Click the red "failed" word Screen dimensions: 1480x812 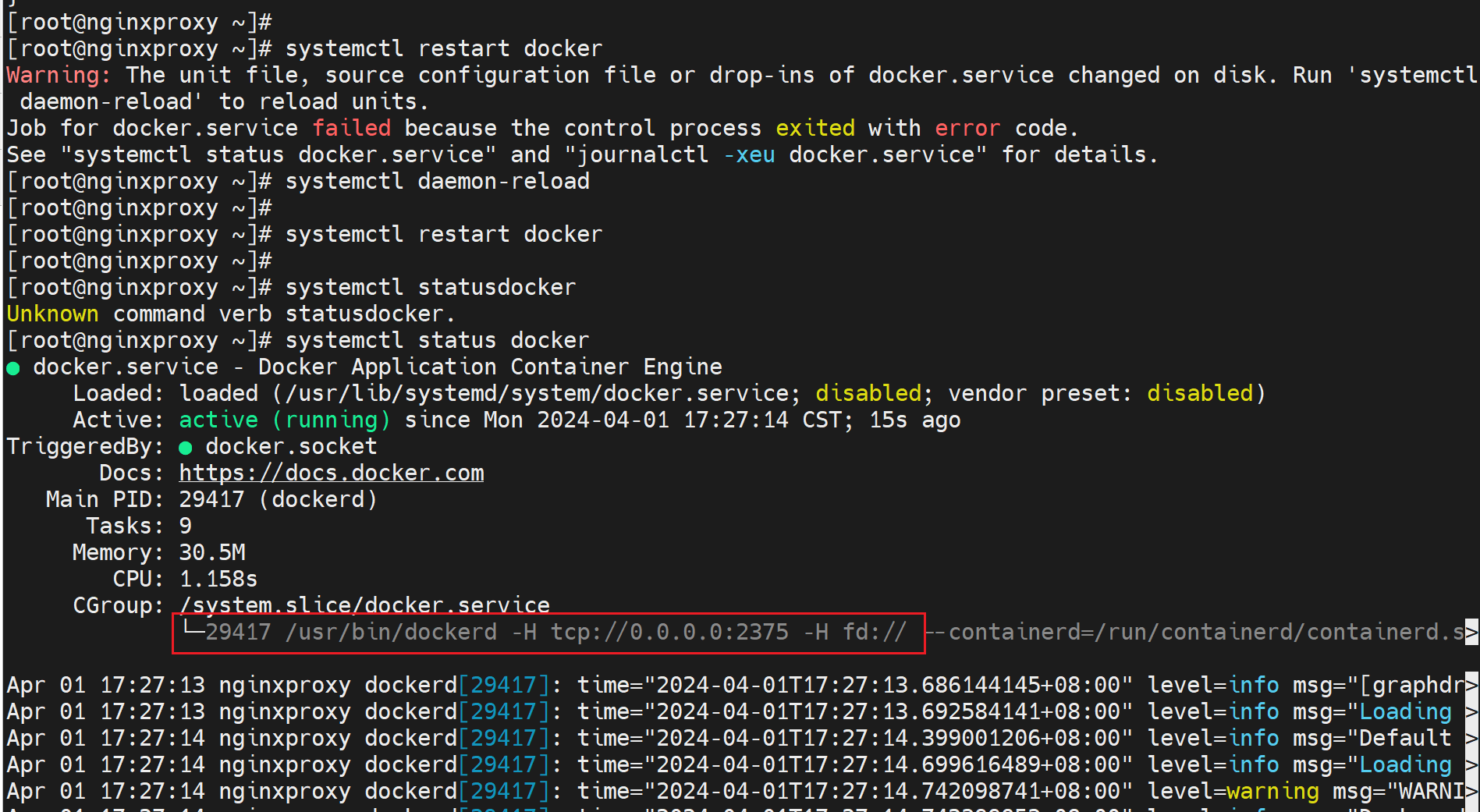(351, 128)
